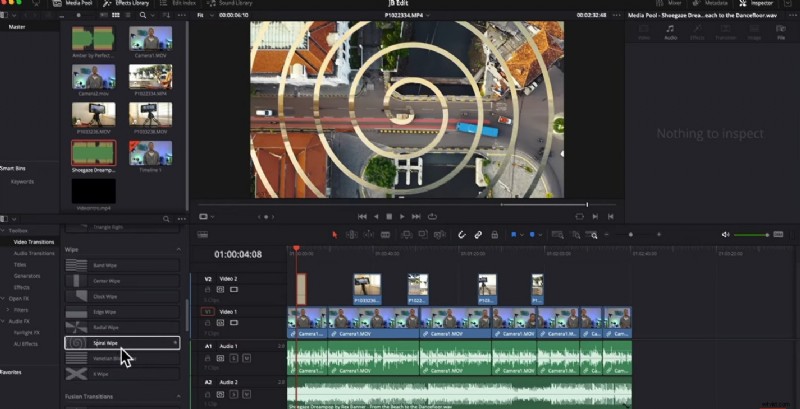This screenshot has height=409, width=800.
Task: Collapse the Fusion Transitions category
Action: point(179,396)
